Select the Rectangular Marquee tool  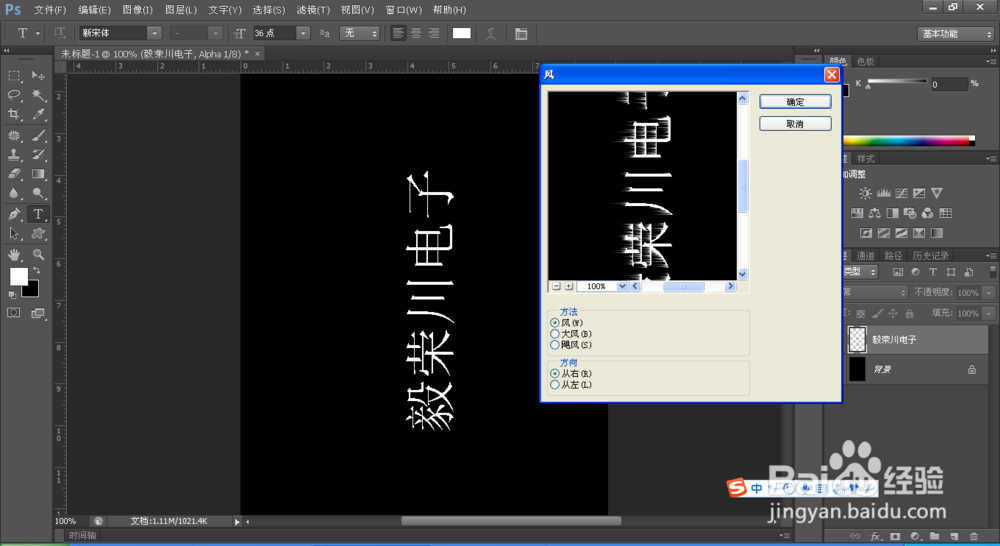(x=14, y=75)
